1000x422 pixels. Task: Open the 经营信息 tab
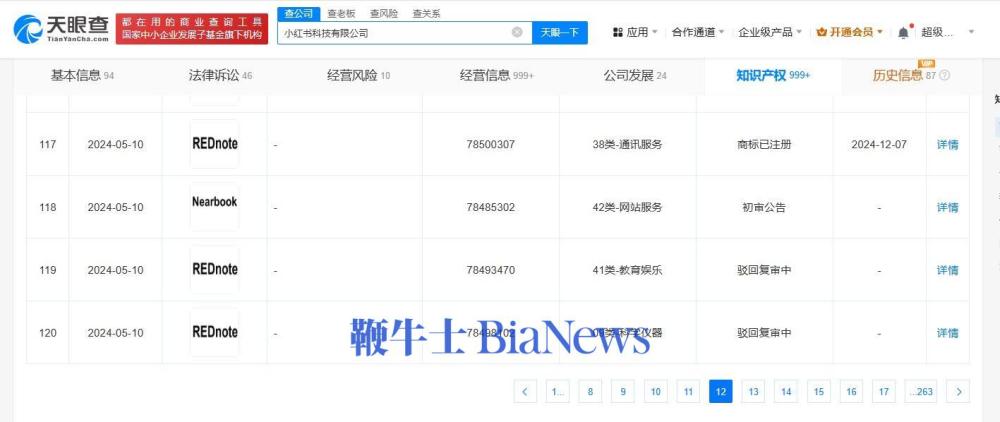tap(497, 76)
